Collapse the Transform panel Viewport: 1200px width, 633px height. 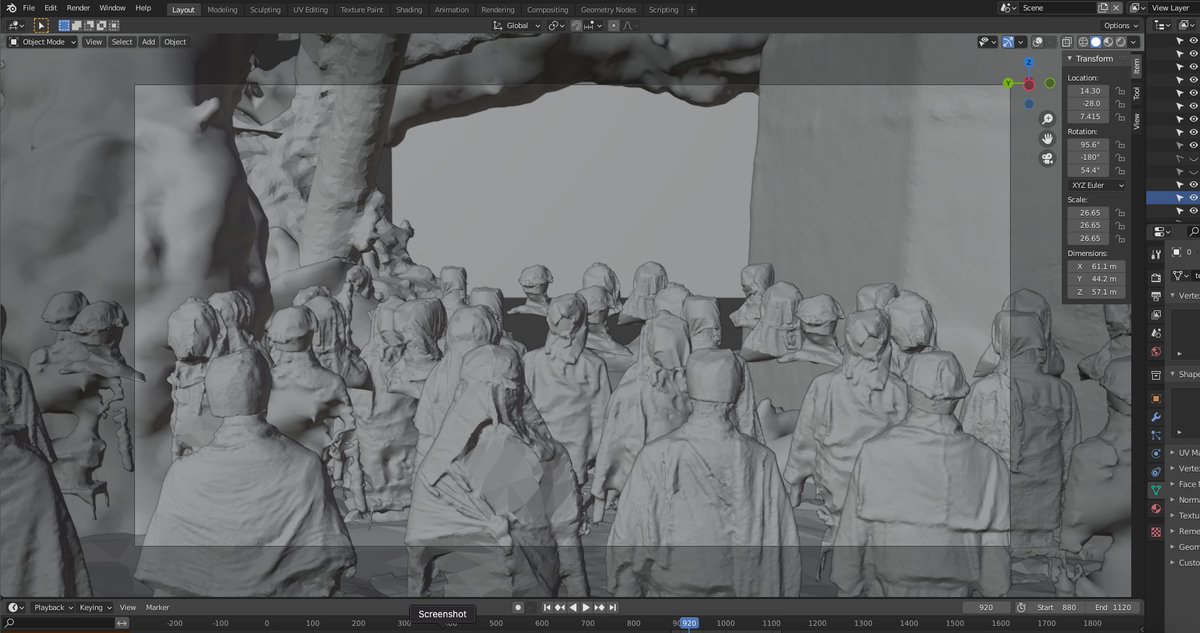click(x=1069, y=59)
